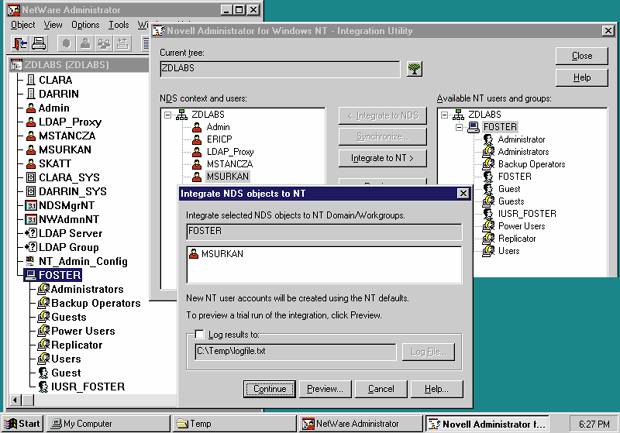Collapse the ZDLABS node in Available NT users
Viewport: 620px width, 433px height.
(x=447, y=115)
